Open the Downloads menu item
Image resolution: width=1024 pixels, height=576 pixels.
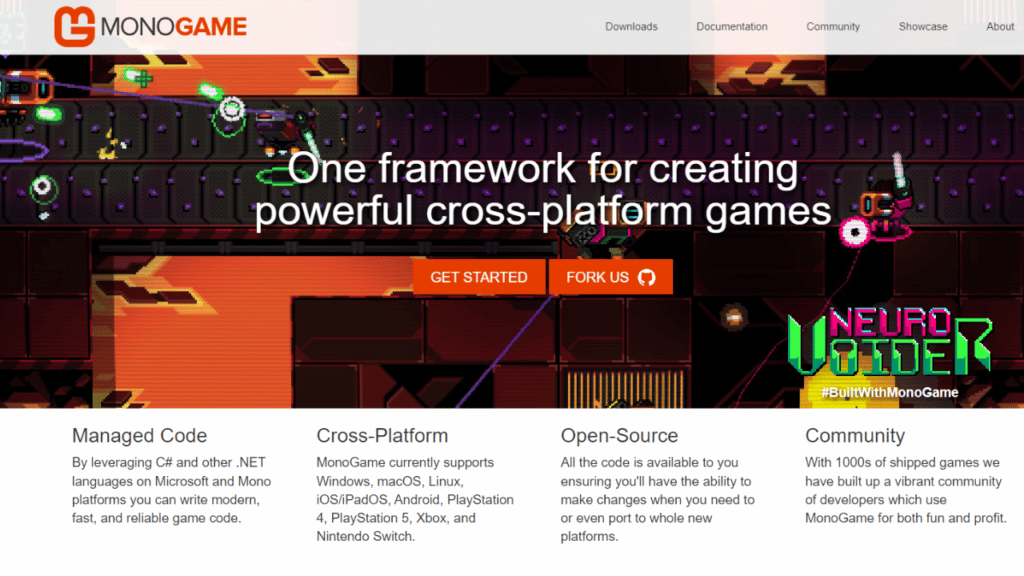tap(631, 27)
